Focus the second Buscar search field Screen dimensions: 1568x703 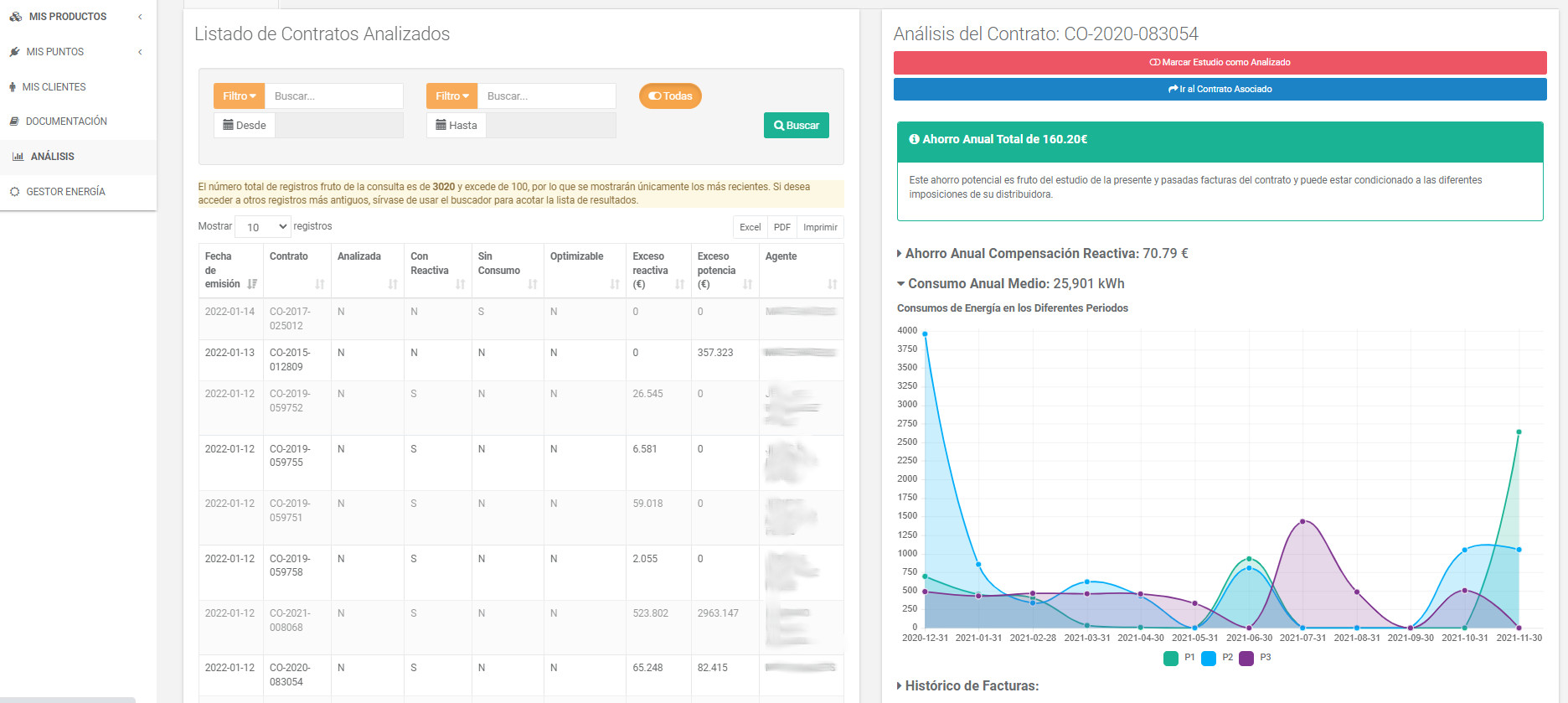click(546, 96)
